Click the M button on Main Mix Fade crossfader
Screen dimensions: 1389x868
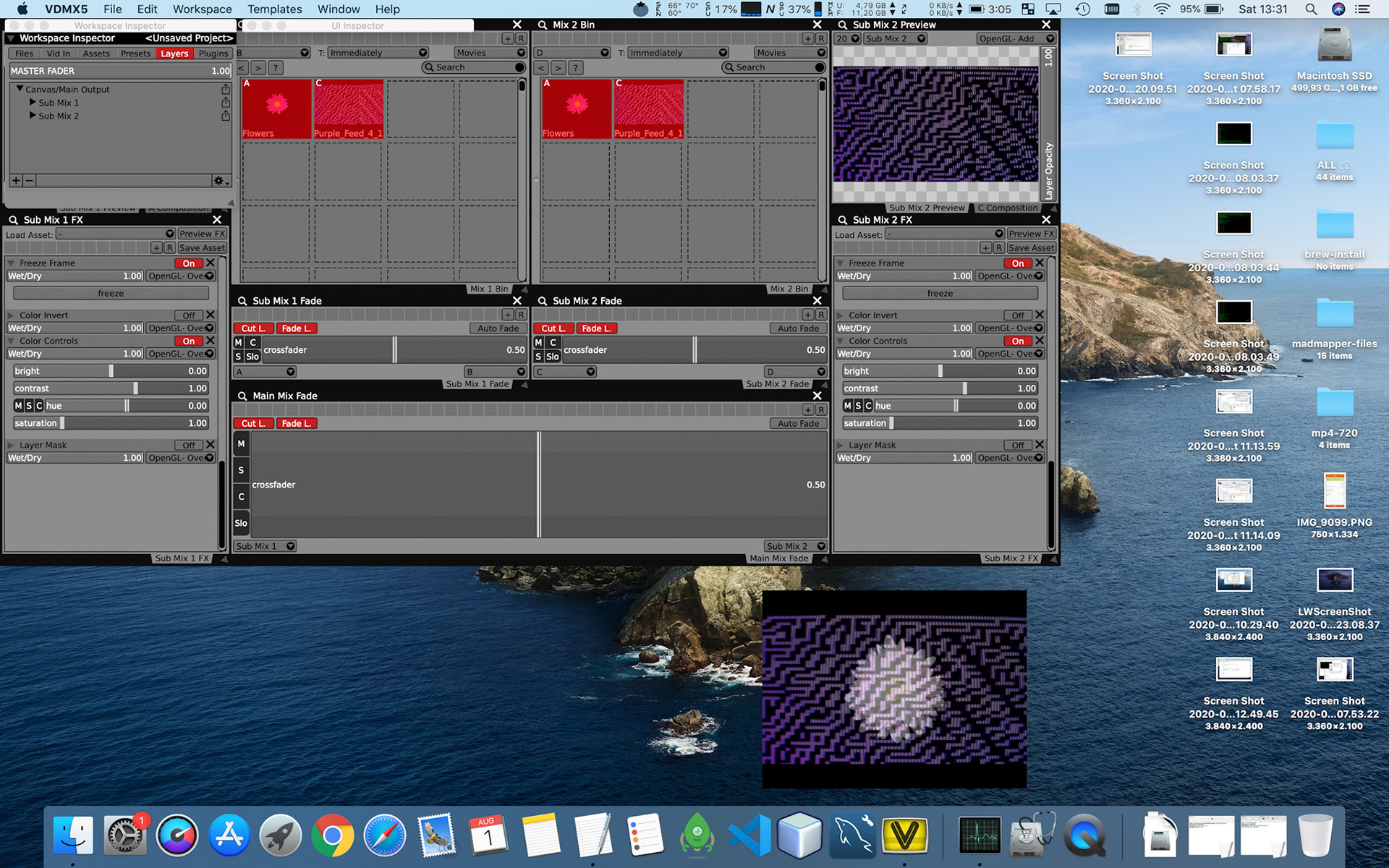[x=241, y=443]
